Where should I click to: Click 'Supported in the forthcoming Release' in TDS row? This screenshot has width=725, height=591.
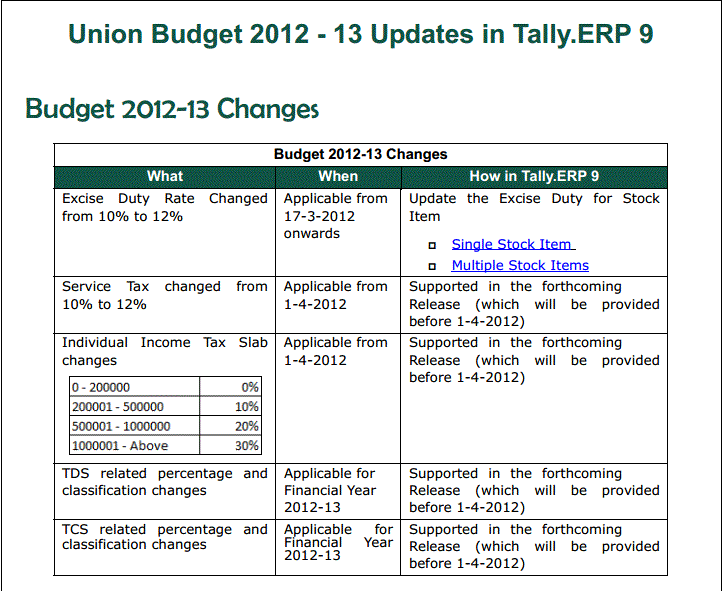534,491
